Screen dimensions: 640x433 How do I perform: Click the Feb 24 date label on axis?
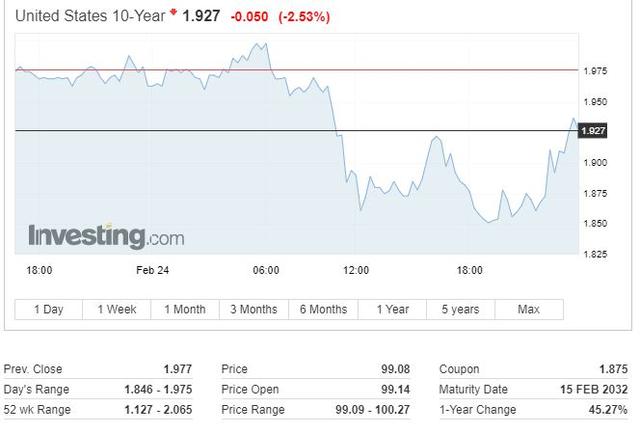[x=152, y=270]
